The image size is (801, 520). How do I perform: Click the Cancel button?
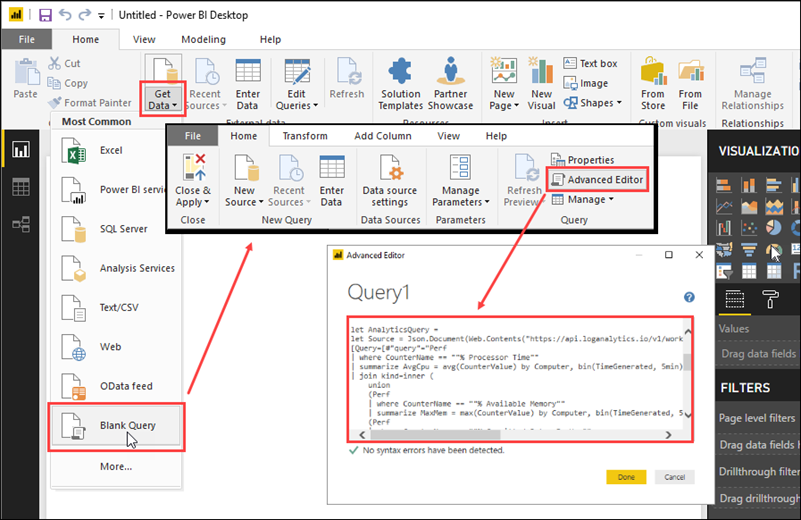[674, 477]
